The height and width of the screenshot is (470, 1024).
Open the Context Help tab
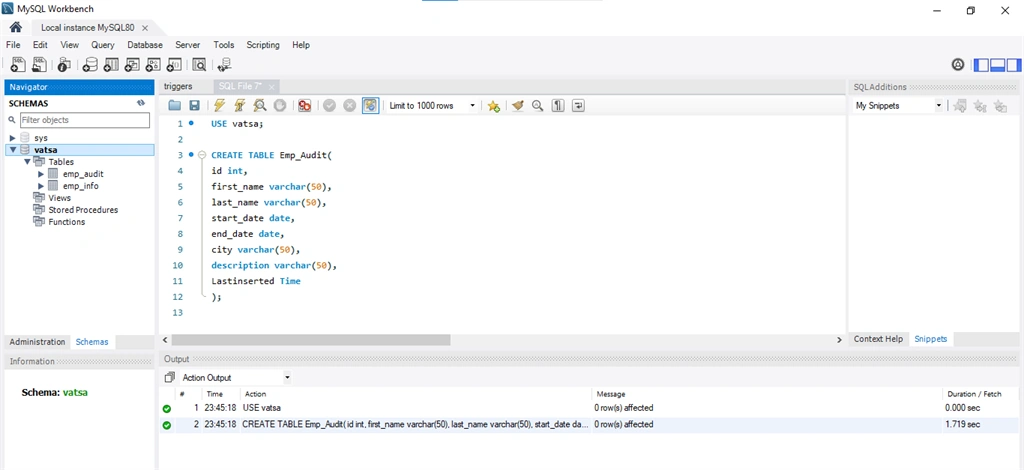click(x=878, y=339)
